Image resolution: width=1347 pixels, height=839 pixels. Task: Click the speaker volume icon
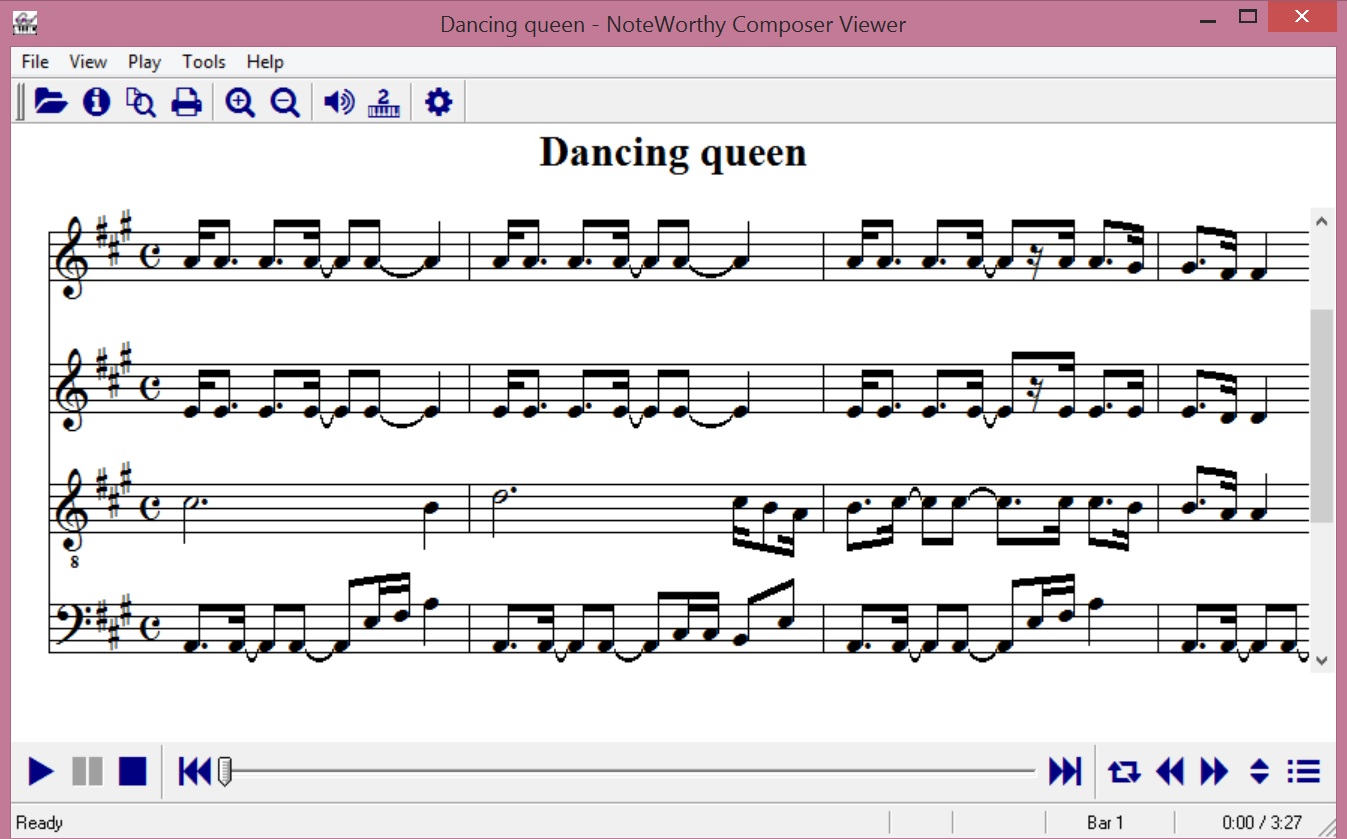[x=339, y=102]
